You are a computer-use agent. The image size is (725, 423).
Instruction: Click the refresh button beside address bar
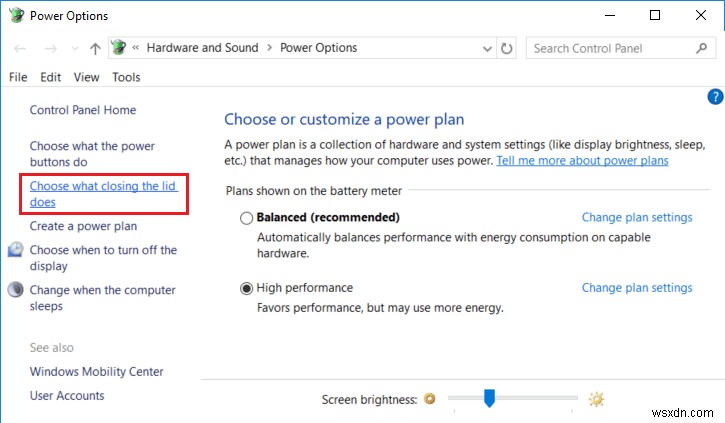[507, 47]
